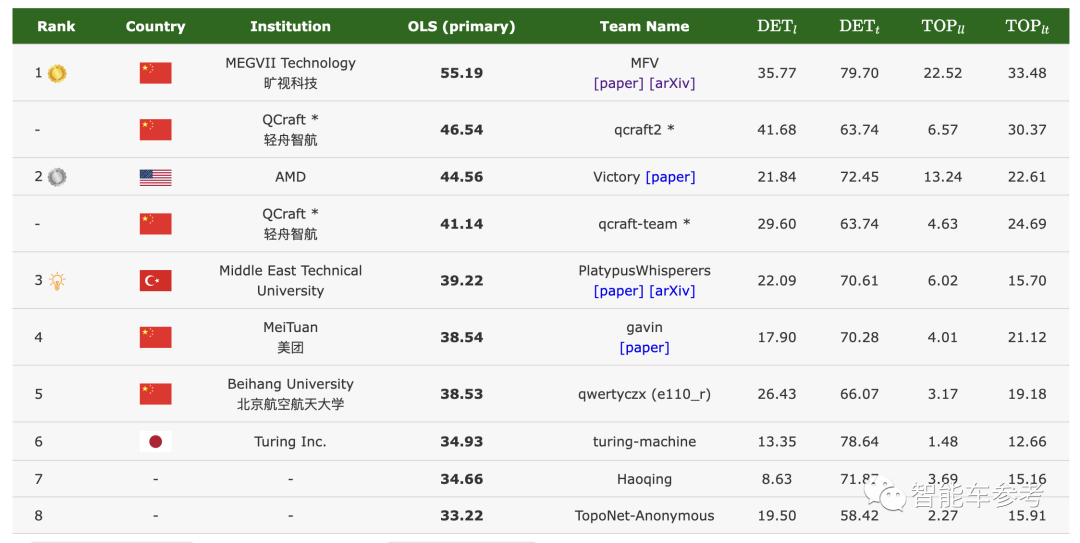
Task: Click the lightbulb icon at rank 3
Action: (x=57, y=280)
